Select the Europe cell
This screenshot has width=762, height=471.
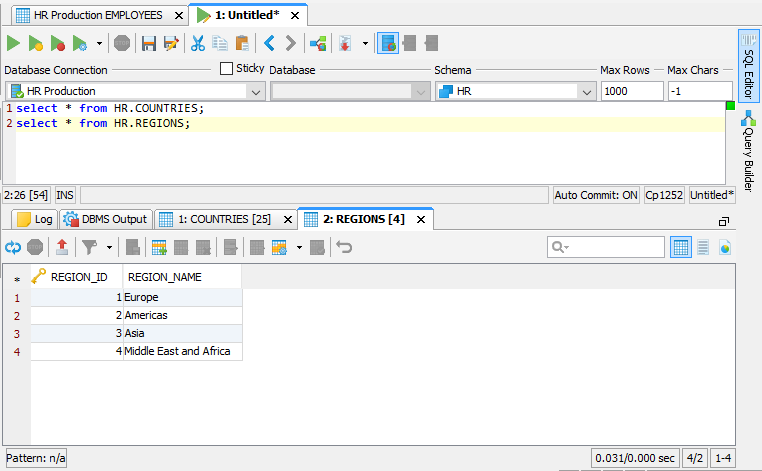(183, 297)
